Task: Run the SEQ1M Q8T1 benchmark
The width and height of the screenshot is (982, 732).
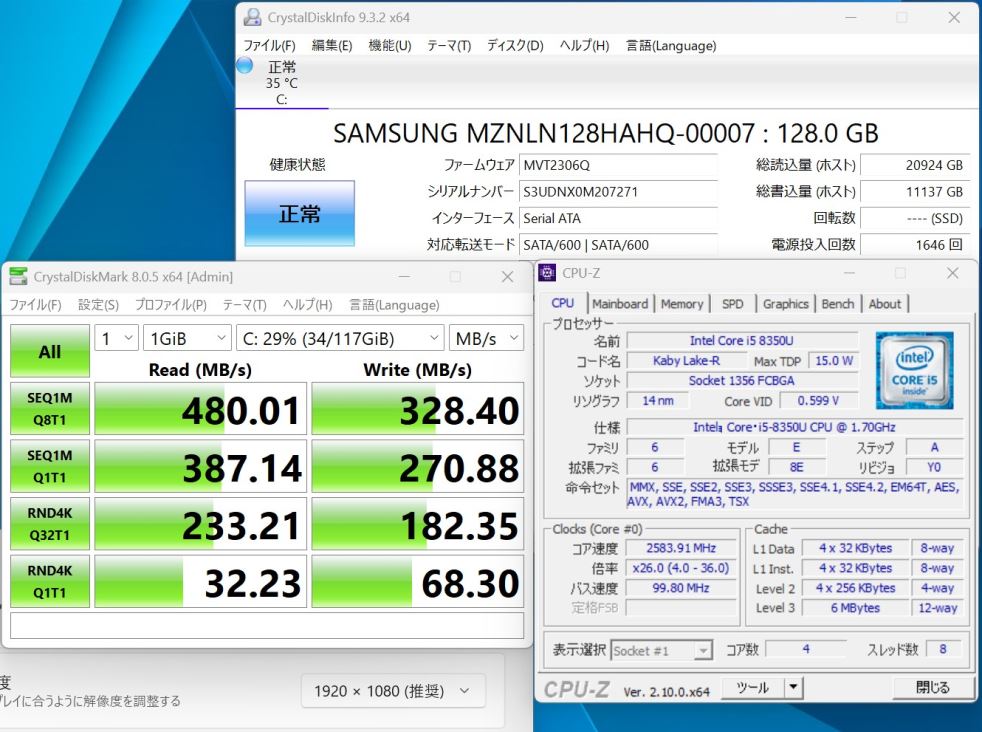Action: (x=49, y=409)
